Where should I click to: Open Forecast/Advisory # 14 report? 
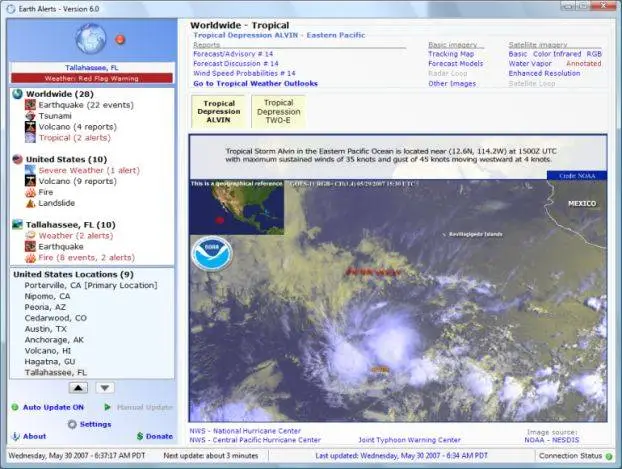233,54
